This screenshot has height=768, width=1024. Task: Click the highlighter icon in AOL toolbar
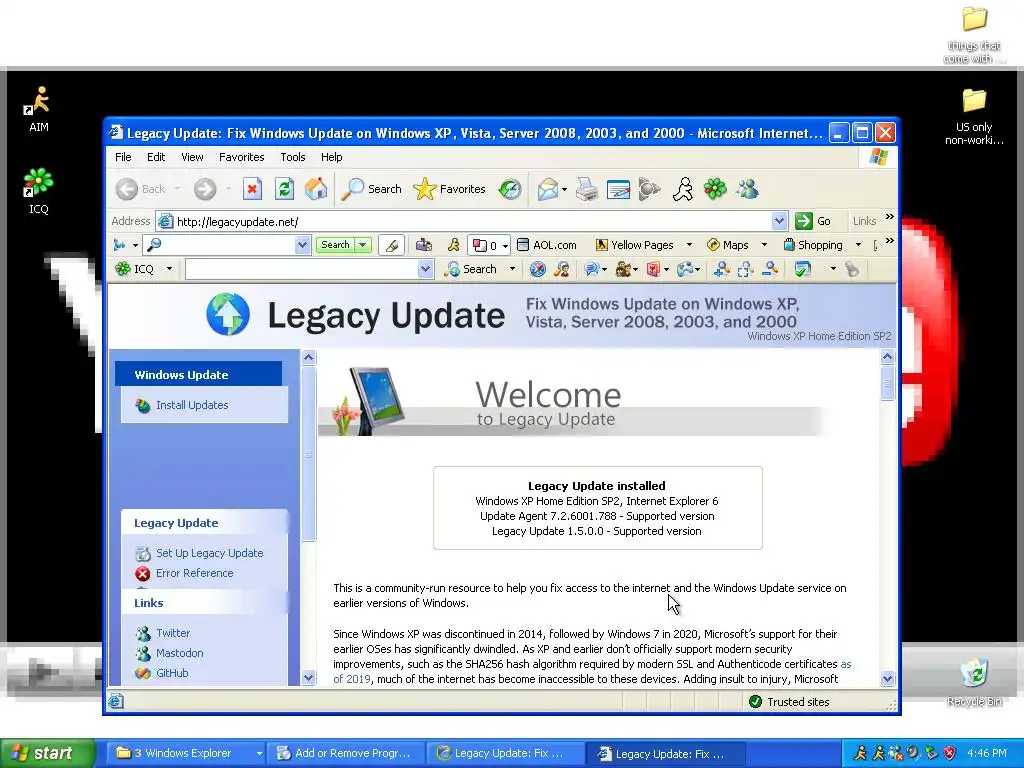click(x=391, y=245)
